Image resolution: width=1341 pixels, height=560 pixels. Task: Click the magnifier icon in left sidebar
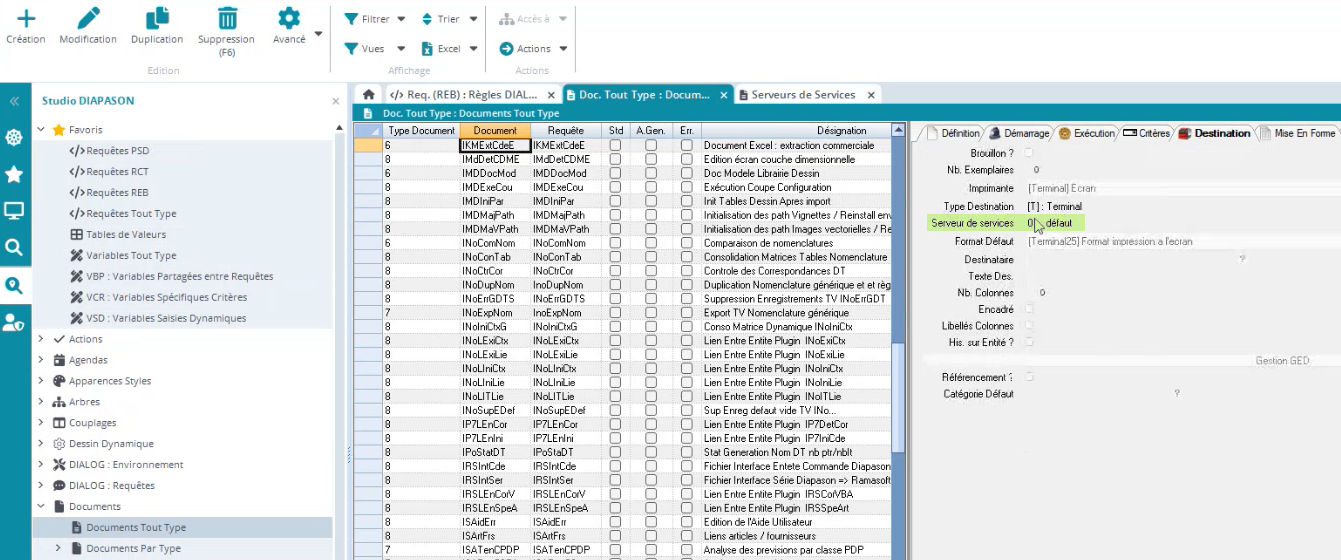point(14,247)
